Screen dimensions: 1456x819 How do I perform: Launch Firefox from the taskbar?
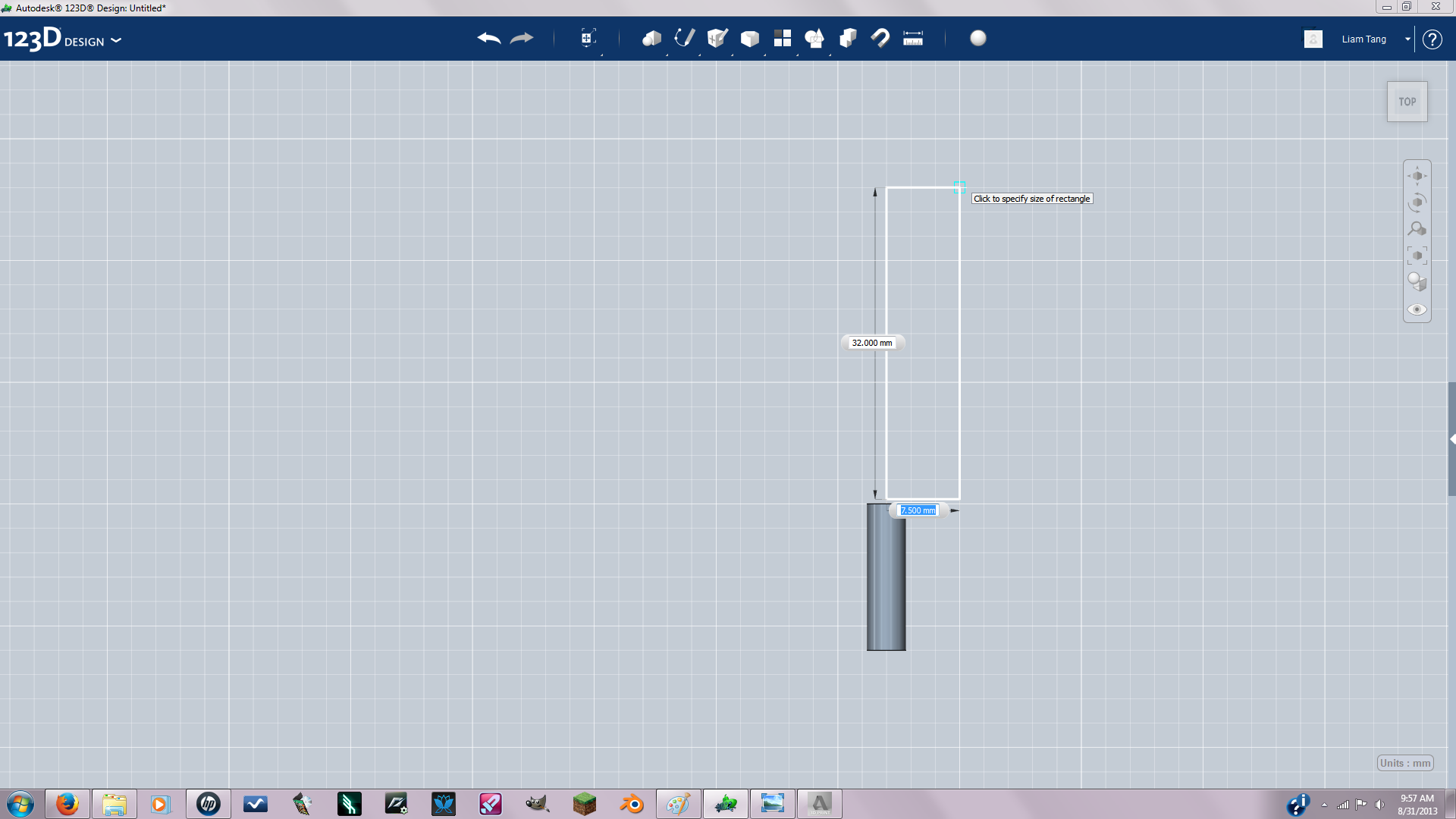[67, 804]
